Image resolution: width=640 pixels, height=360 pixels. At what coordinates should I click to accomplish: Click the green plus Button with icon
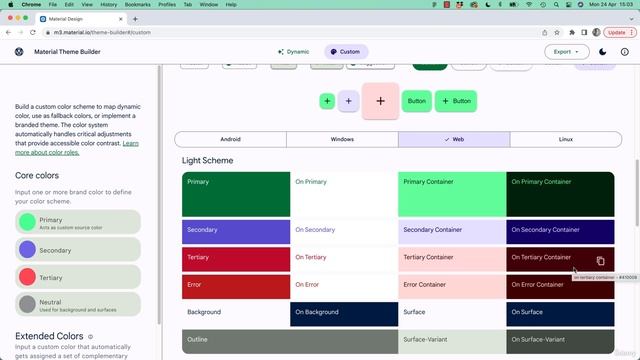[x=456, y=101]
